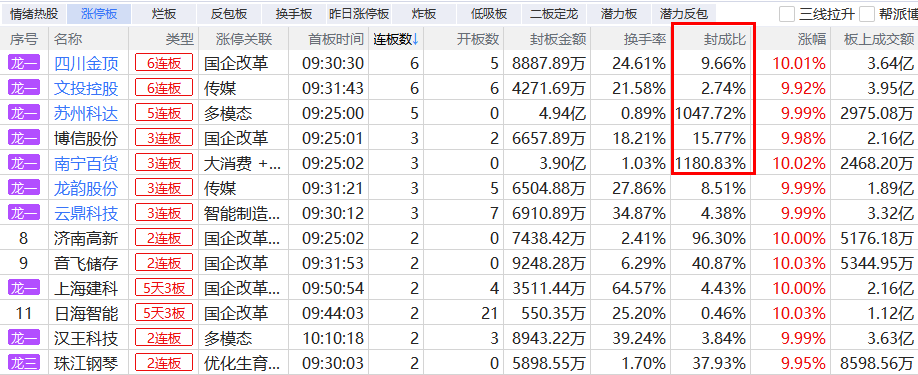Click the 龙一 badge beside 四川金顶
The image size is (918, 375).
24,63
